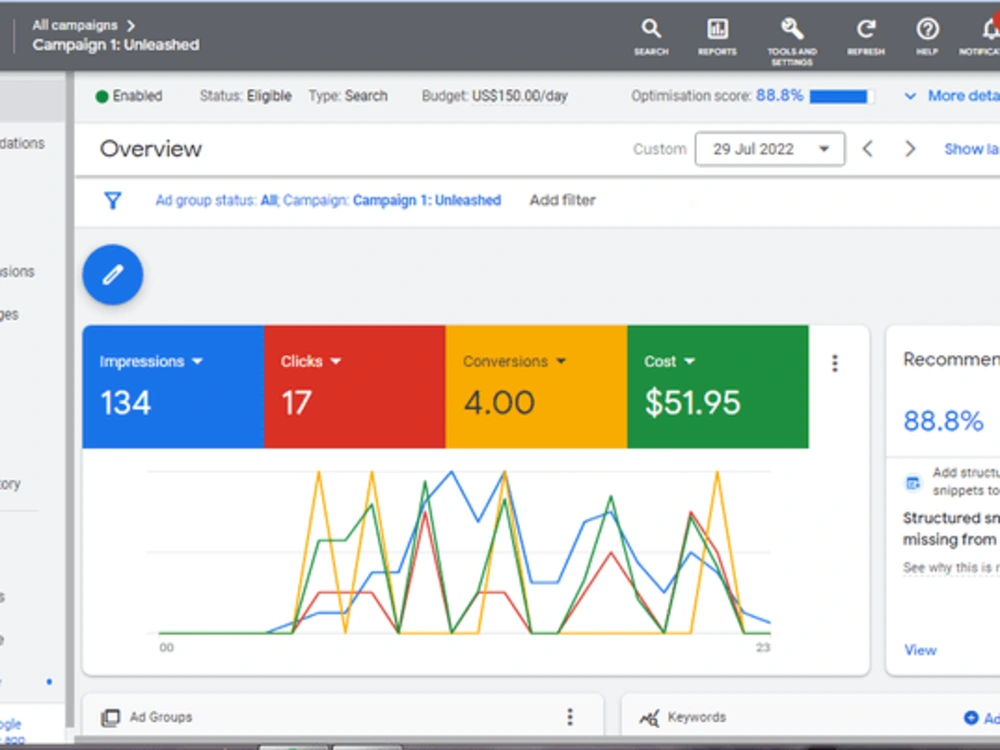1000x750 pixels.
Task: Open the Reports icon
Action: click(717, 29)
